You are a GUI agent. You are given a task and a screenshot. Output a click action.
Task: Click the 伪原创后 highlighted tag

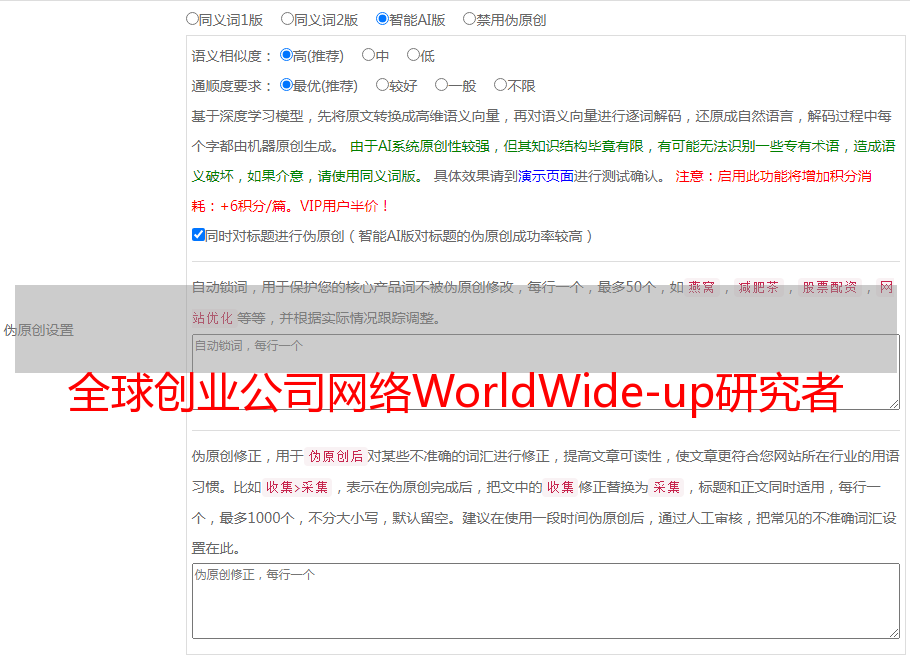pyautogui.click(x=336, y=456)
